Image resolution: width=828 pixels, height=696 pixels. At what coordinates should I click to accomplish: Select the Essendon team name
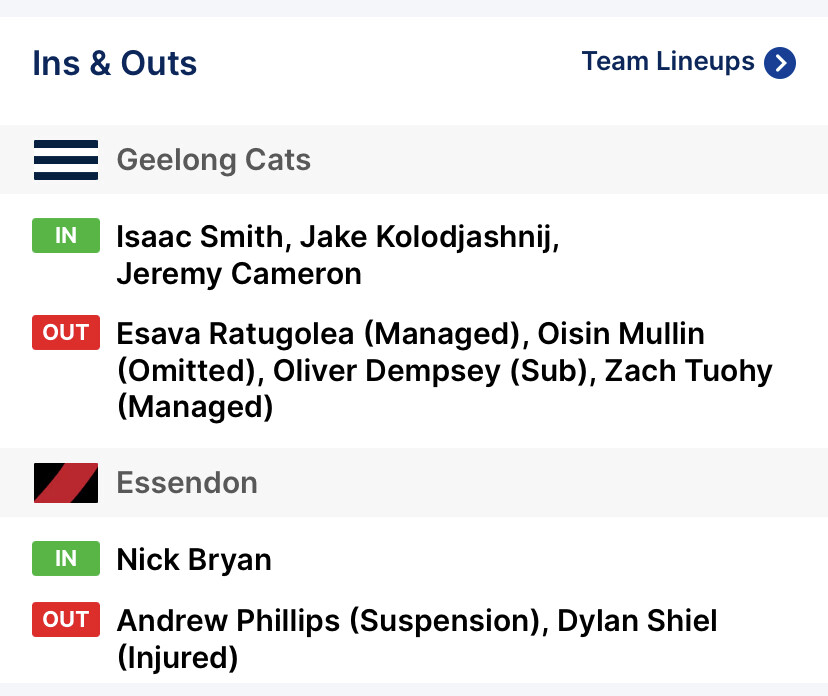coord(187,483)
